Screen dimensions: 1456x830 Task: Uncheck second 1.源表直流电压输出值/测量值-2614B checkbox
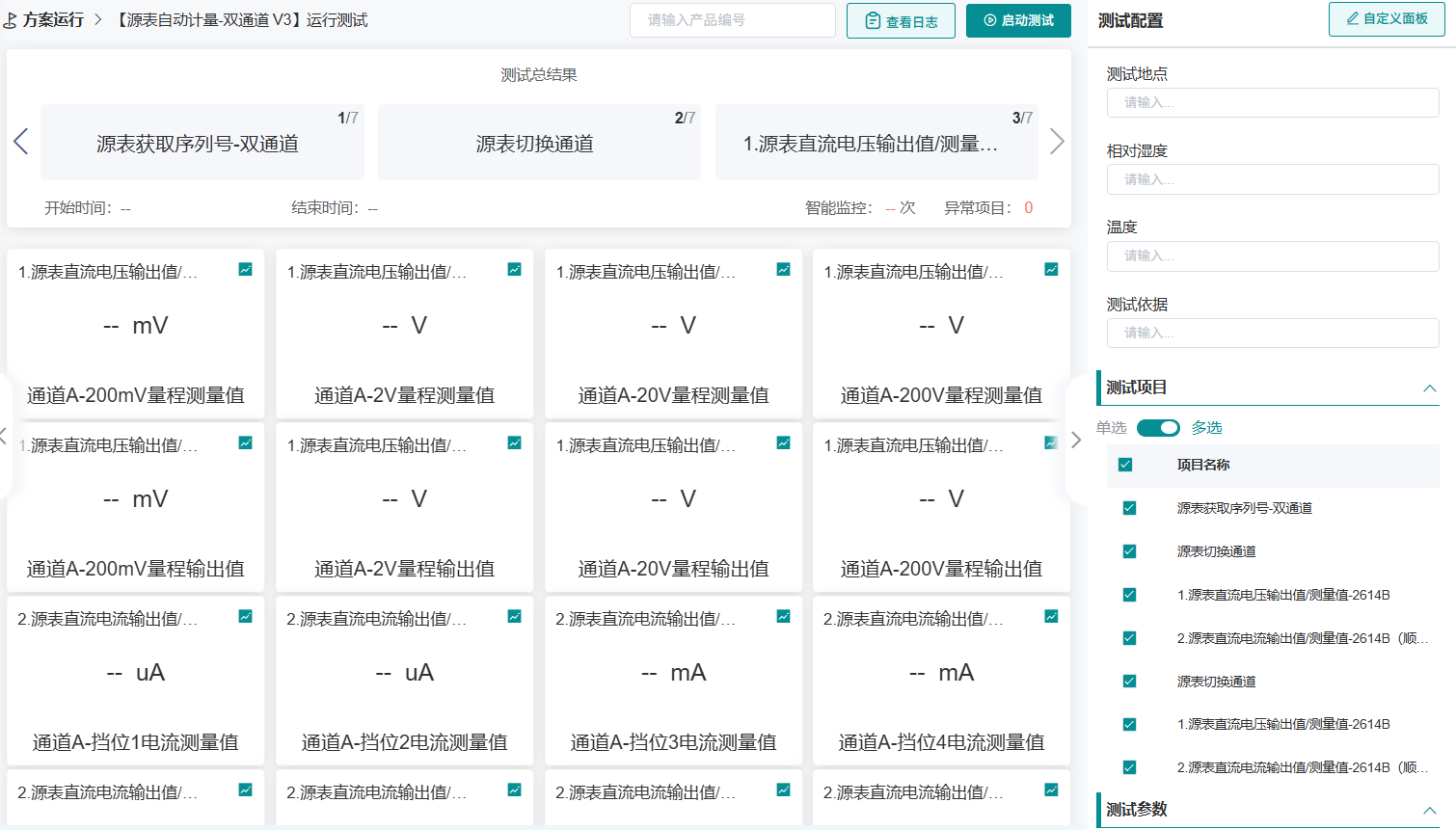(x=1129, y=724)
